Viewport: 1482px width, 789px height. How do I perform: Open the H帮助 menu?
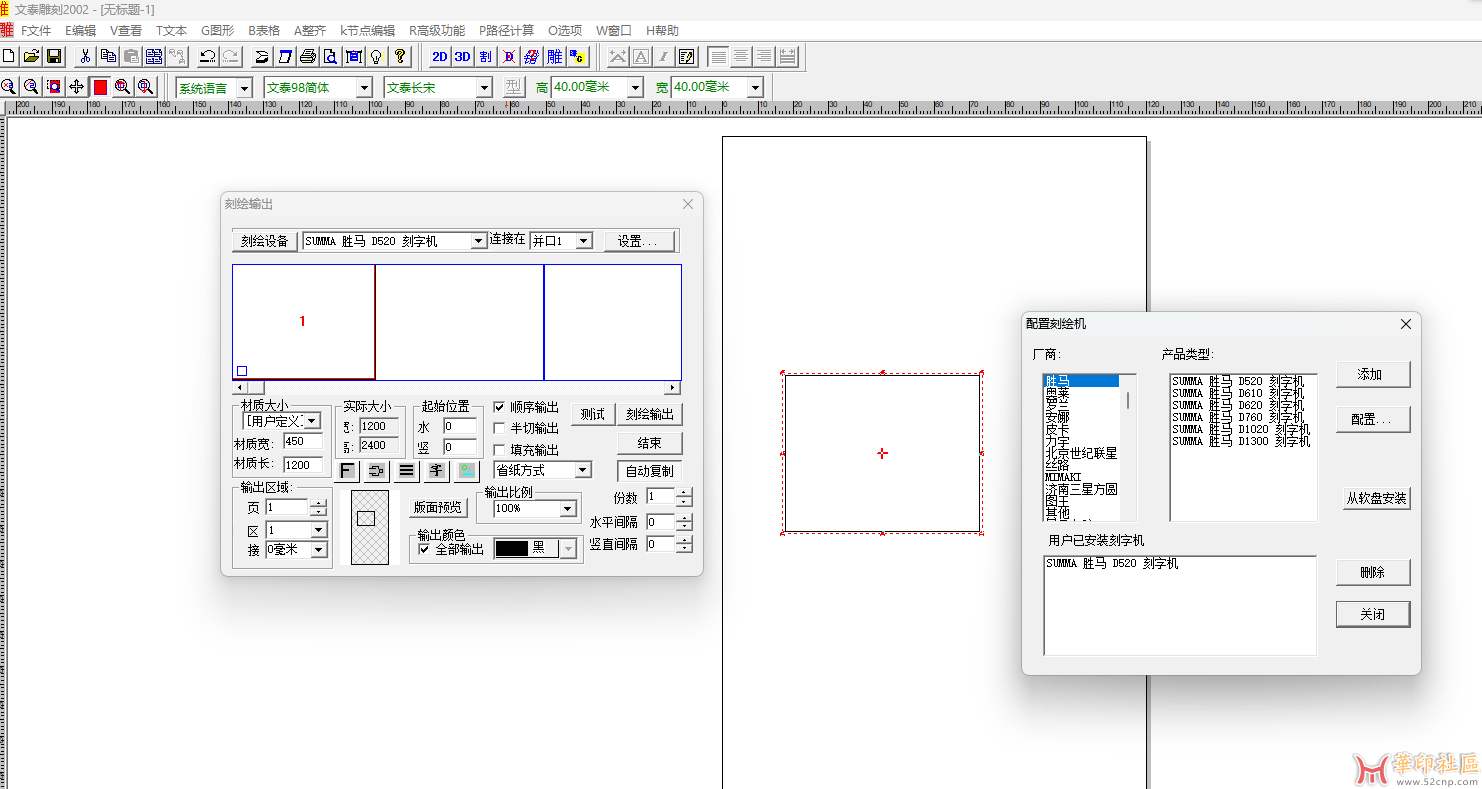[x=662, y=31]
